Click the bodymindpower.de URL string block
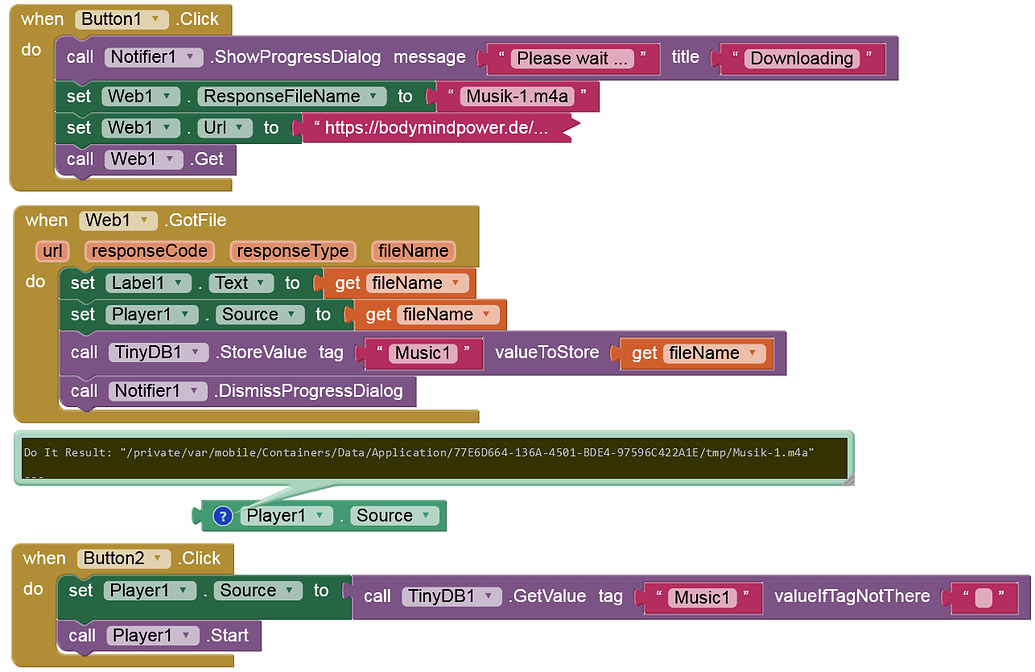The width and height of the screenshot is (1035, 672). [430, 128]
